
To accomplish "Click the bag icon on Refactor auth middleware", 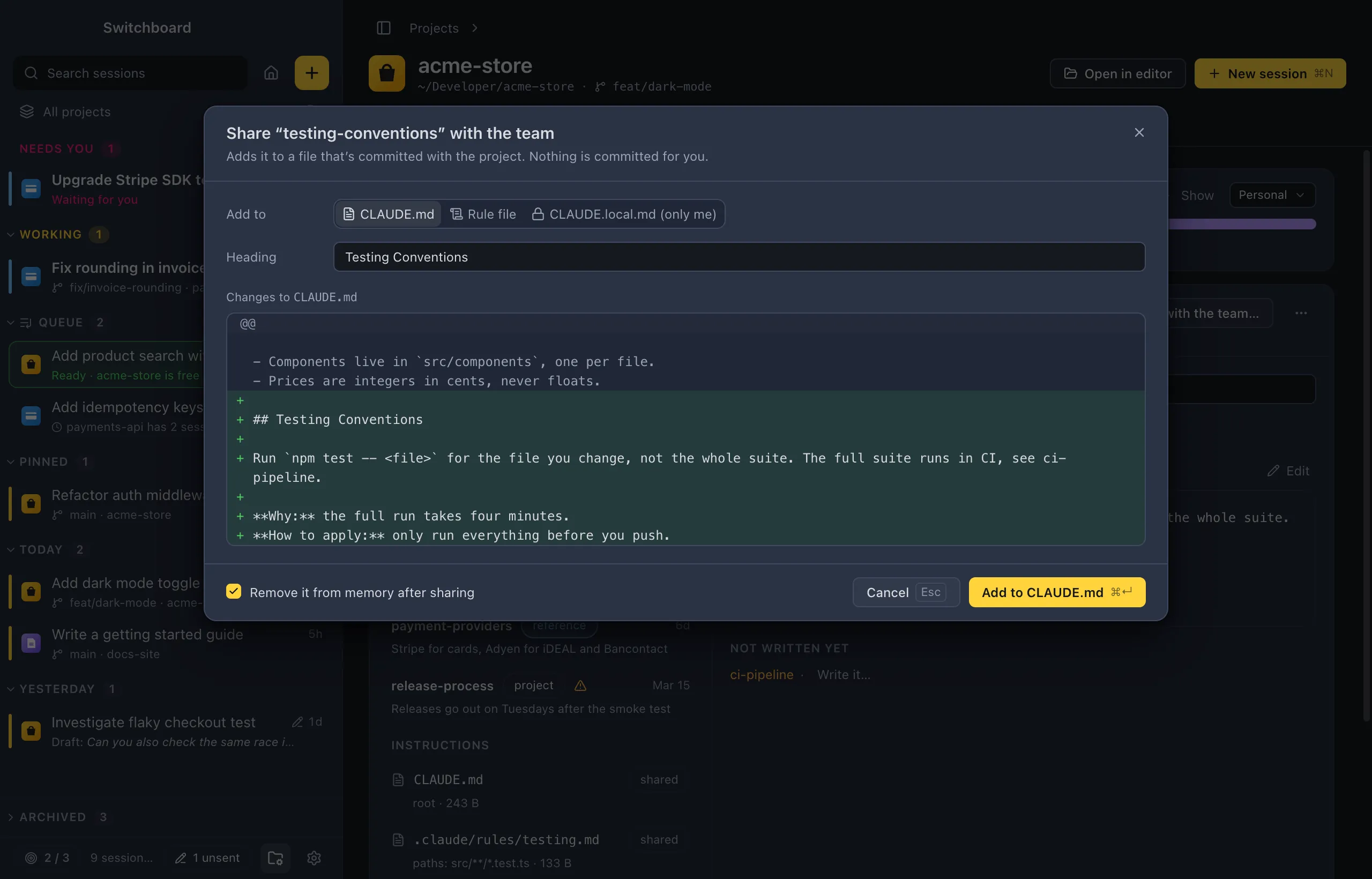I will tap(31, 504).
